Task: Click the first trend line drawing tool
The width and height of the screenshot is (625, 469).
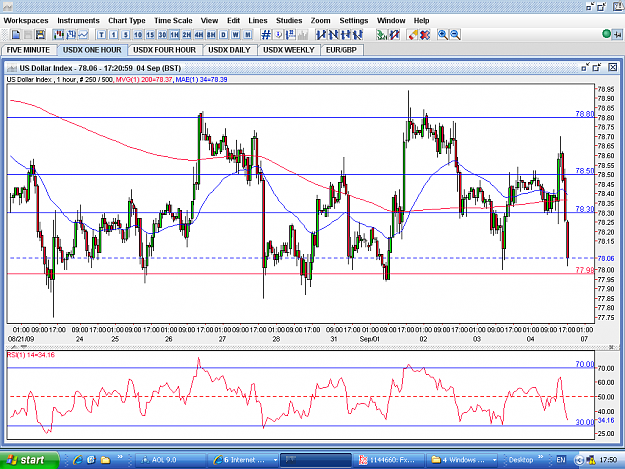Action: tap(321, 35)
